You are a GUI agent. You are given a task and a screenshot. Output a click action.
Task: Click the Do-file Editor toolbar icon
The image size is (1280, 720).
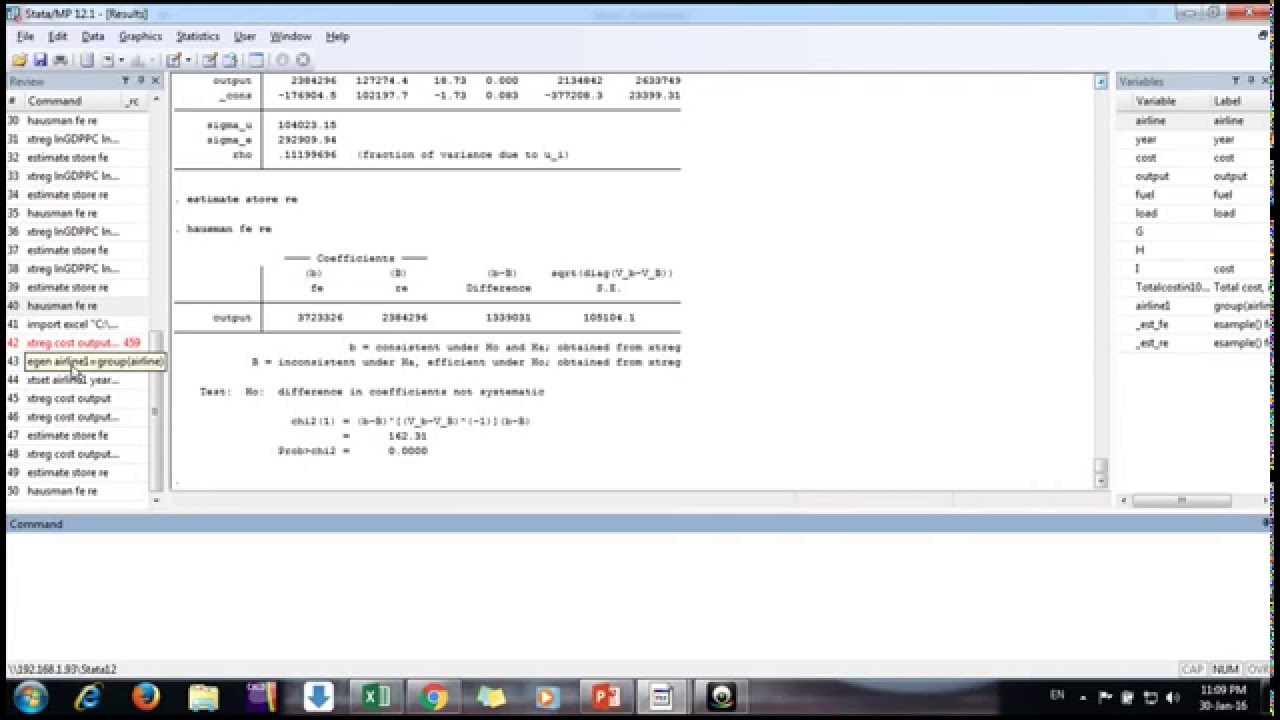(173, 60)
